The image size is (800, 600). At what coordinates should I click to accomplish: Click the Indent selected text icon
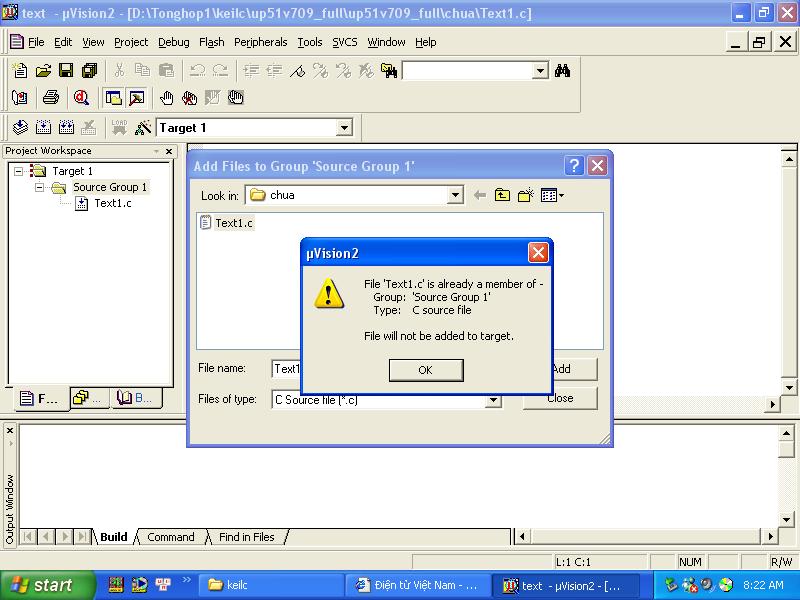(x=251, y=70)
